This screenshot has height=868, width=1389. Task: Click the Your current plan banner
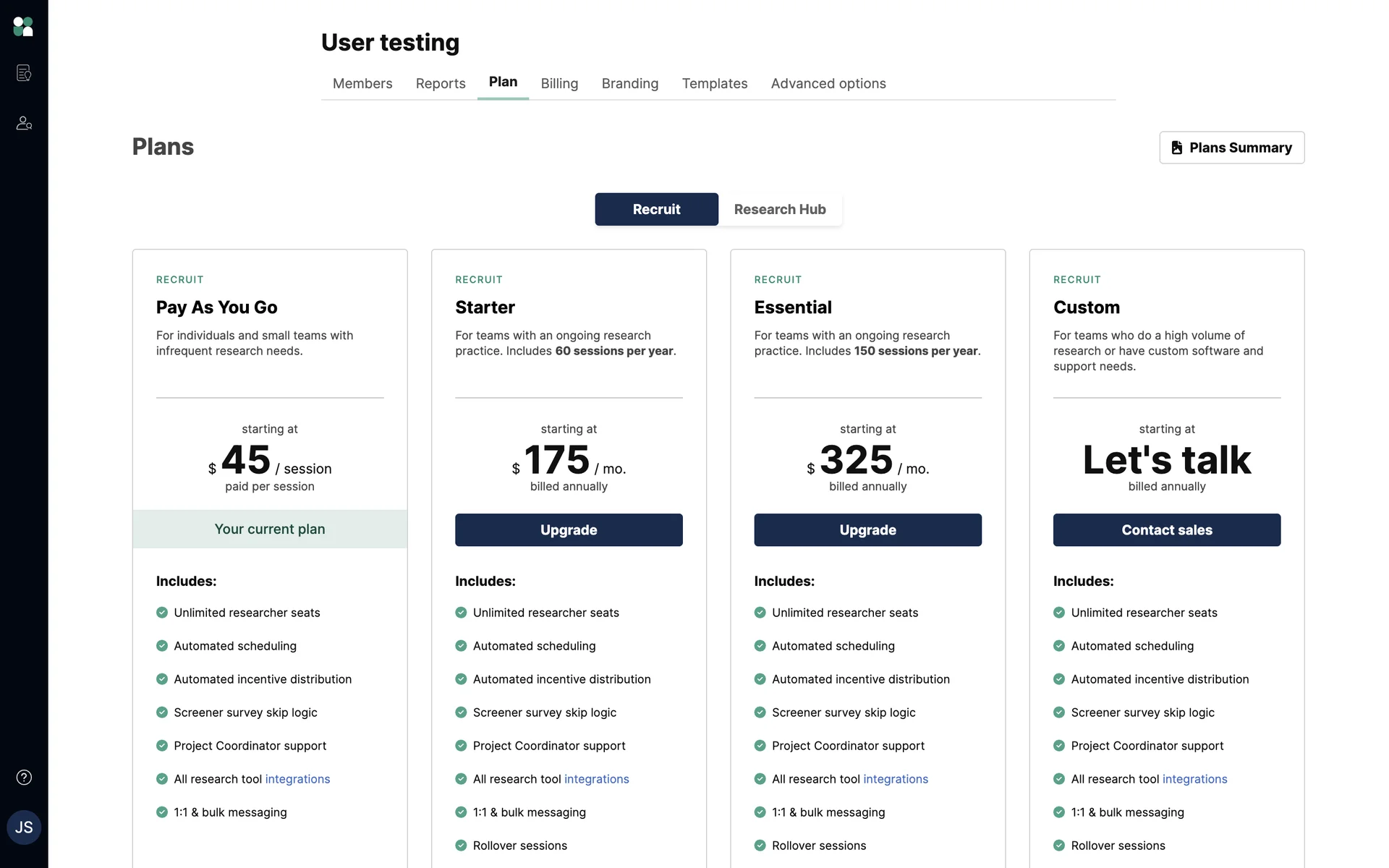(270, 529)
